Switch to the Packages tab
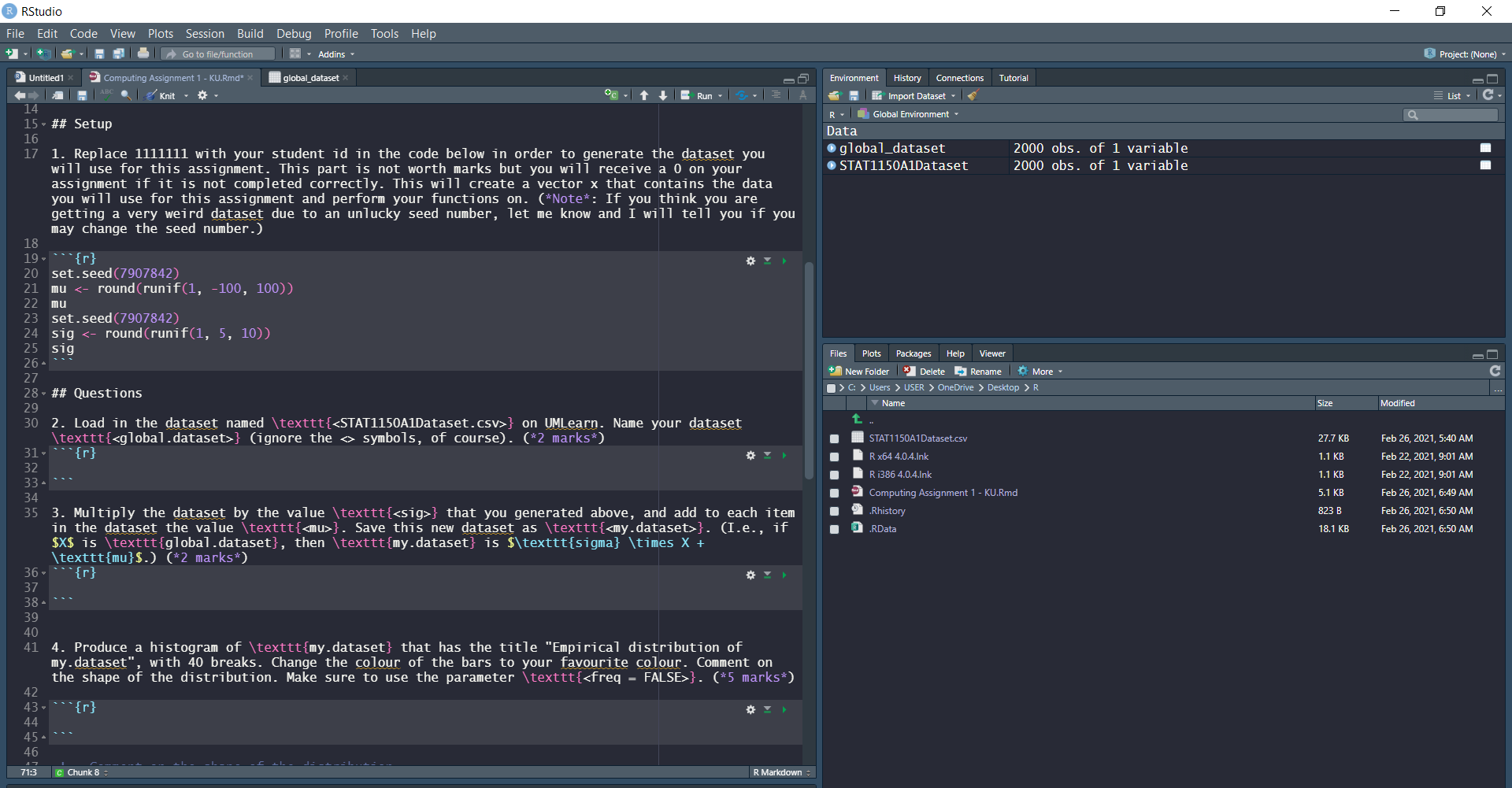Image resolution: width=1512 pixels, height=788 pixels. tap(913, 353)
